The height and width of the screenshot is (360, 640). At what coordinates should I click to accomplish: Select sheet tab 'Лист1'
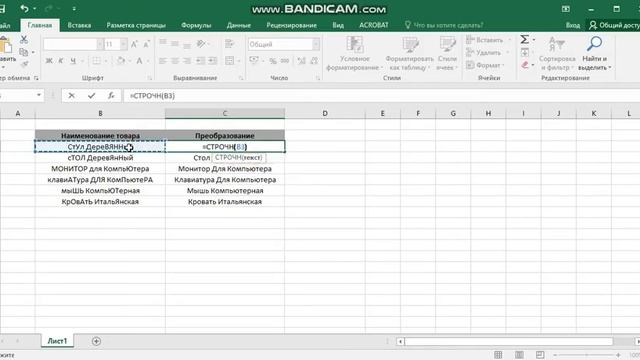point(57,341)
